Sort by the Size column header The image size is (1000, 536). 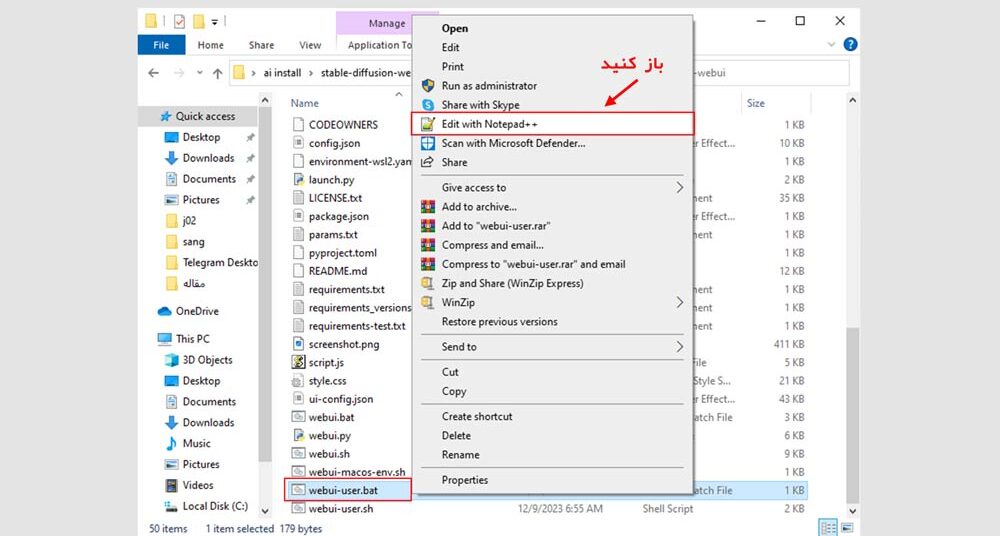[x=756, y=103]
